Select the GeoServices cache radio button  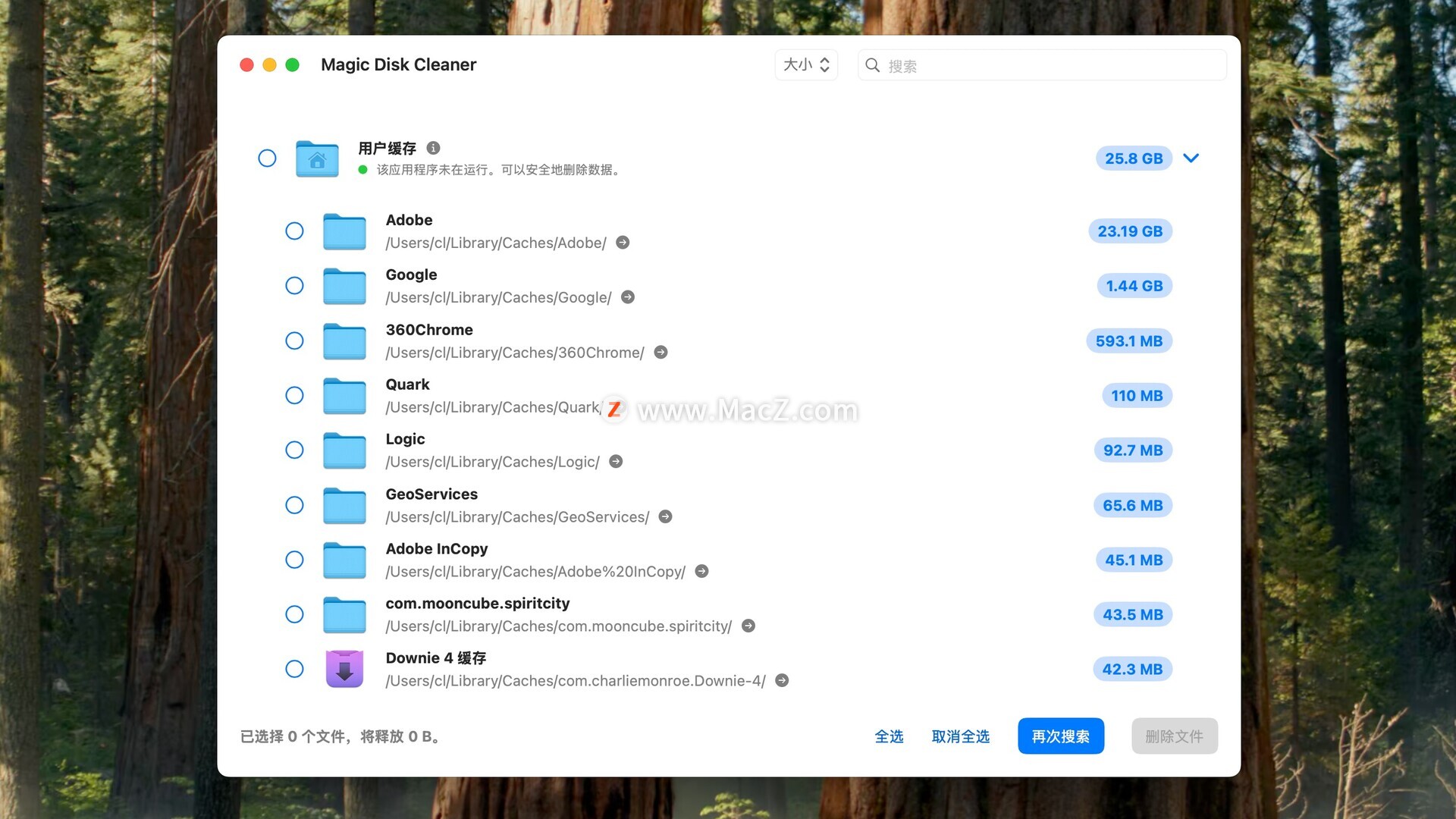[x=294, y=505]
